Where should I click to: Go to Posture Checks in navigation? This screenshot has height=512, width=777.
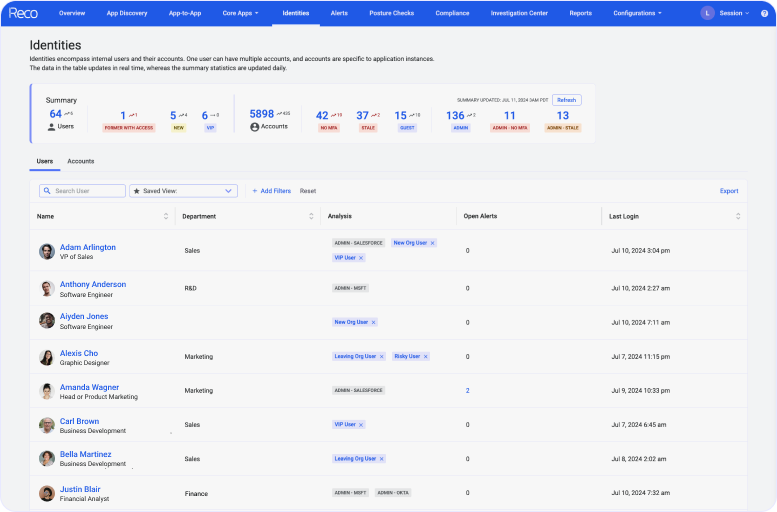[x=392, y=13]
